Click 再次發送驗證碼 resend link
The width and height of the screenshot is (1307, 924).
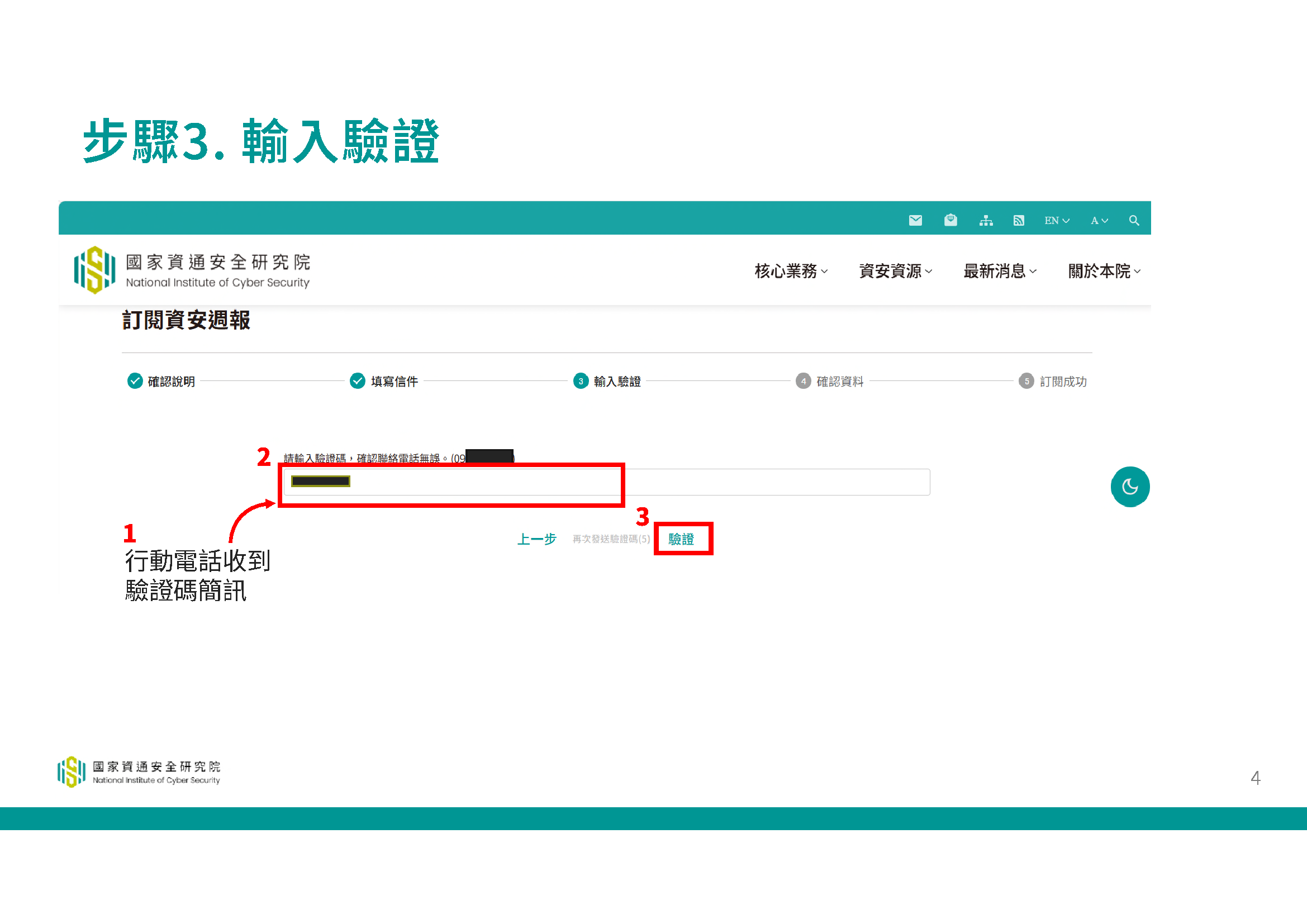[x=611, y=539]
